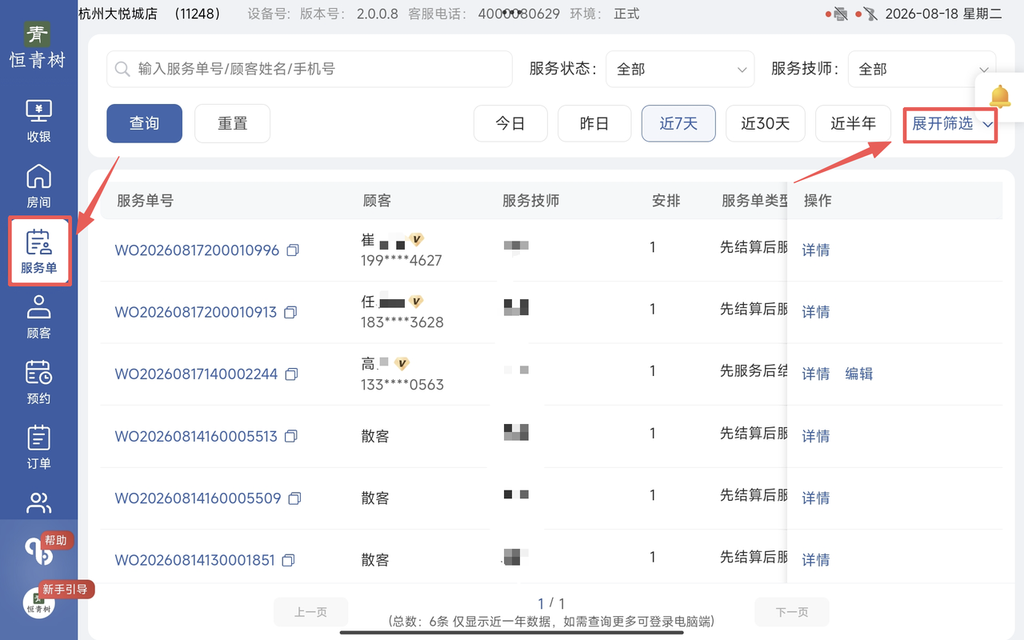Copy order number WO20260817200010996

click(x=293, y=250)
